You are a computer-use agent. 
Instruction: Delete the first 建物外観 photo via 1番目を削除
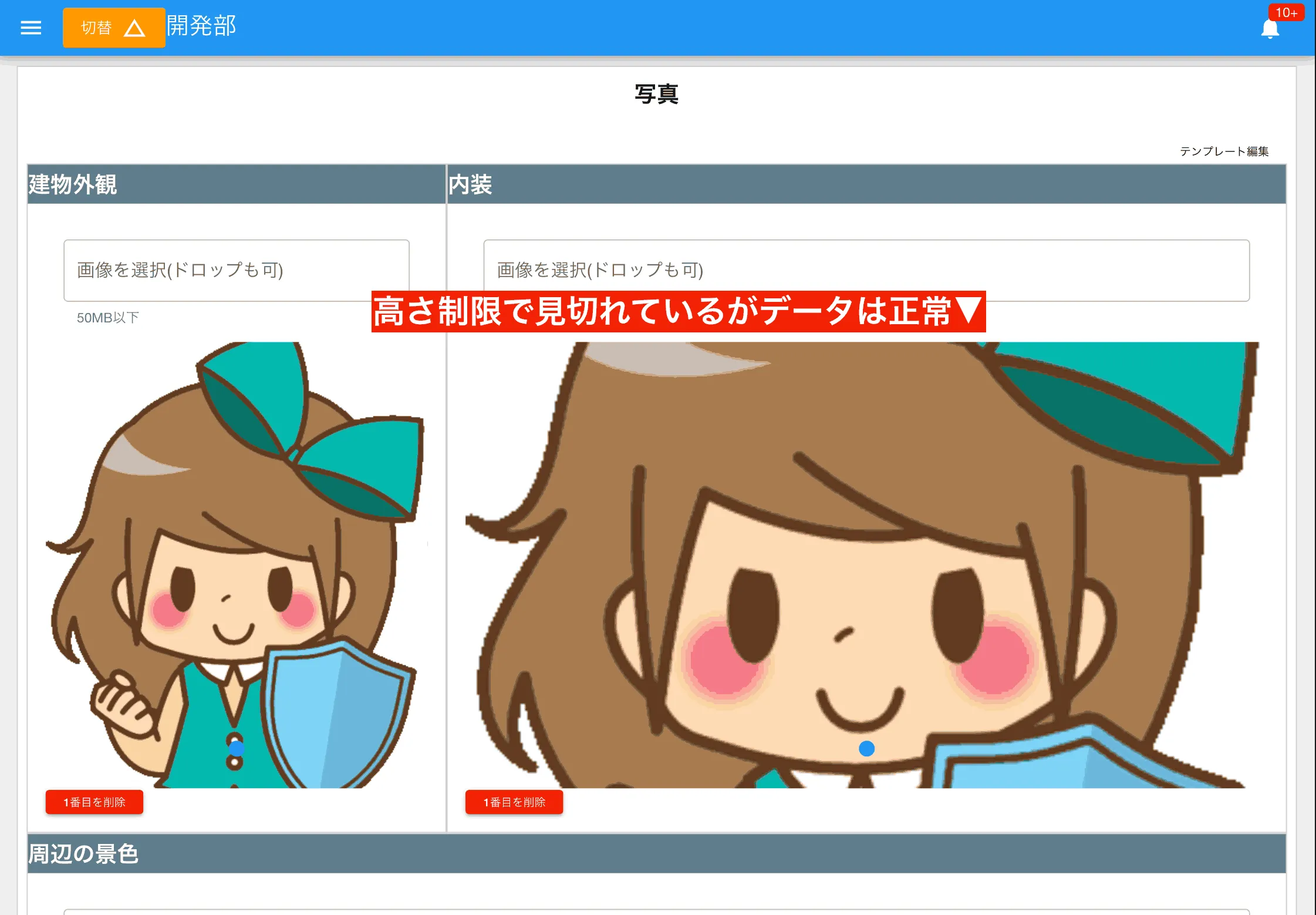point(94,801)
